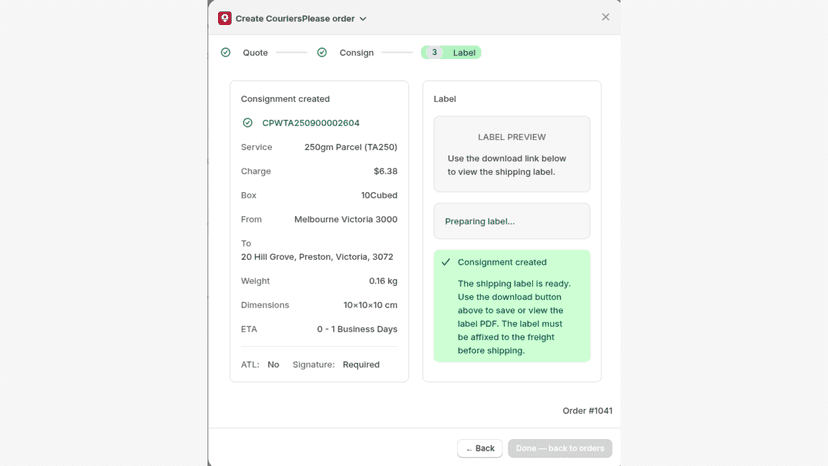Click the 'Label' card heading
This screenshot has height=466, width=828.
(x=445, y=99)
